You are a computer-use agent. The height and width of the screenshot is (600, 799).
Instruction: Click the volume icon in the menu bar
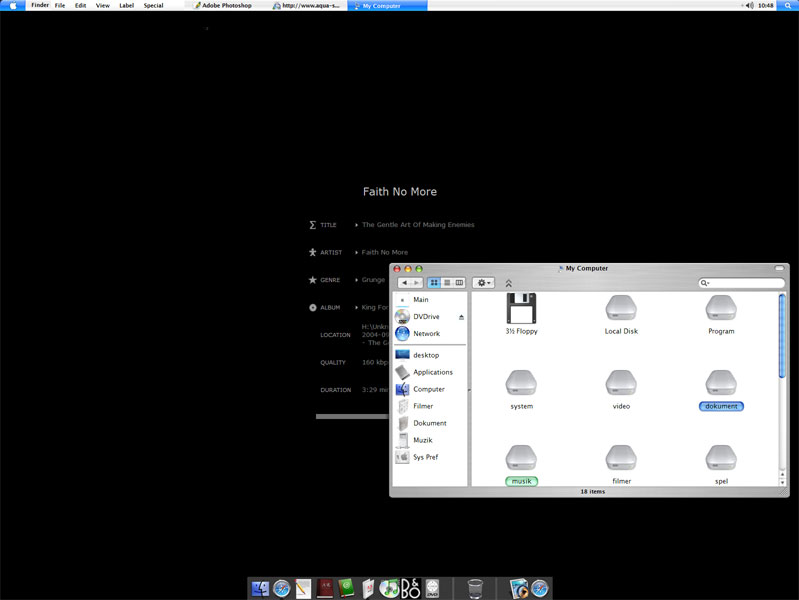(750, 6)
